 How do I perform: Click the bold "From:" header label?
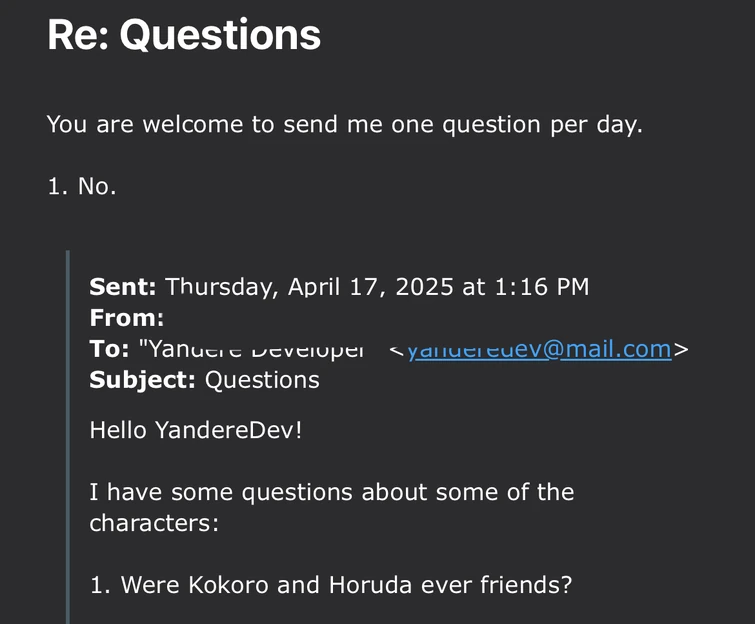126,318
